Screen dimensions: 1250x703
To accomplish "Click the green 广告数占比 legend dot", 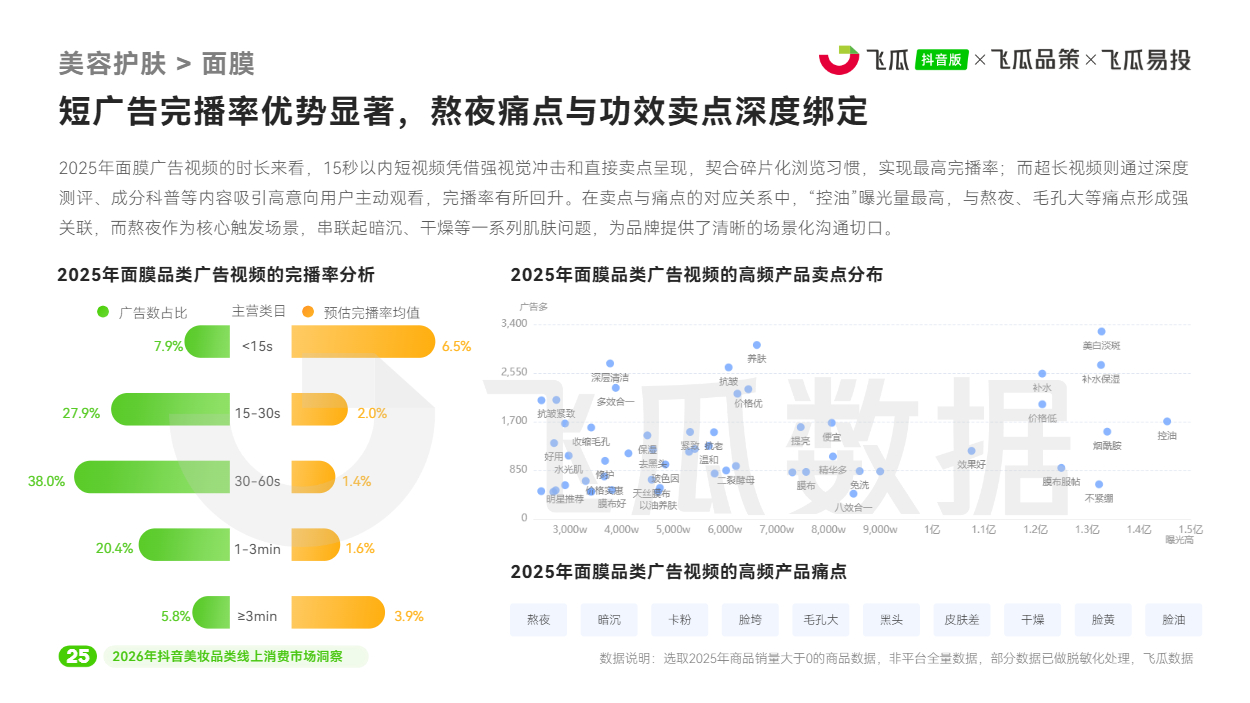I will pyautogui.click(x=103, y=312).
